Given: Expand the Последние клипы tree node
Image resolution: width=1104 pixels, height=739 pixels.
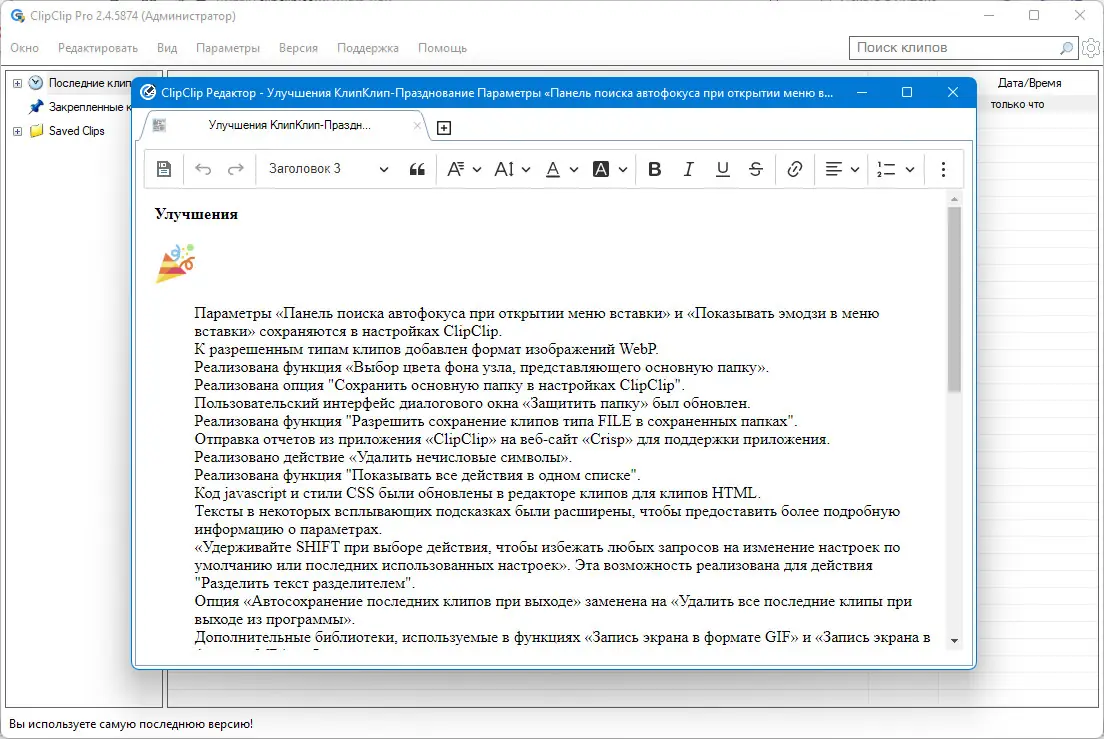Looking at the screenshot, I should click(x=18, y=83).
